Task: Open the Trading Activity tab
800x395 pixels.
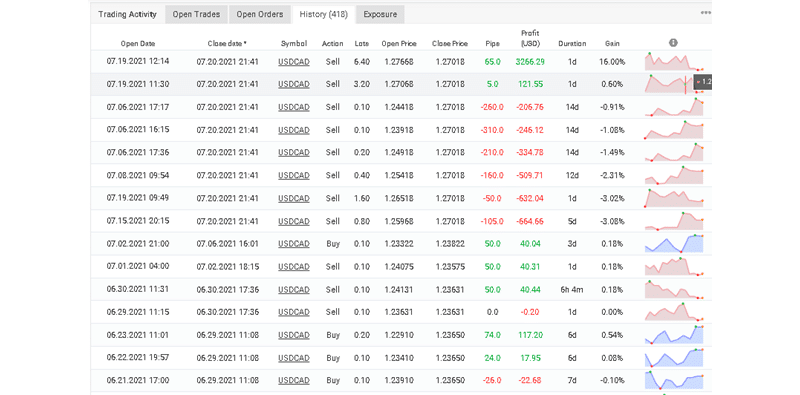Action: (x=128, y=14)
